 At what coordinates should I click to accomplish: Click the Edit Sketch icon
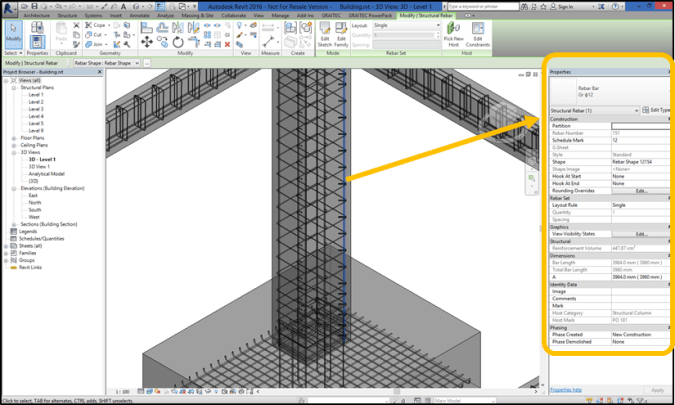point(325,35)
